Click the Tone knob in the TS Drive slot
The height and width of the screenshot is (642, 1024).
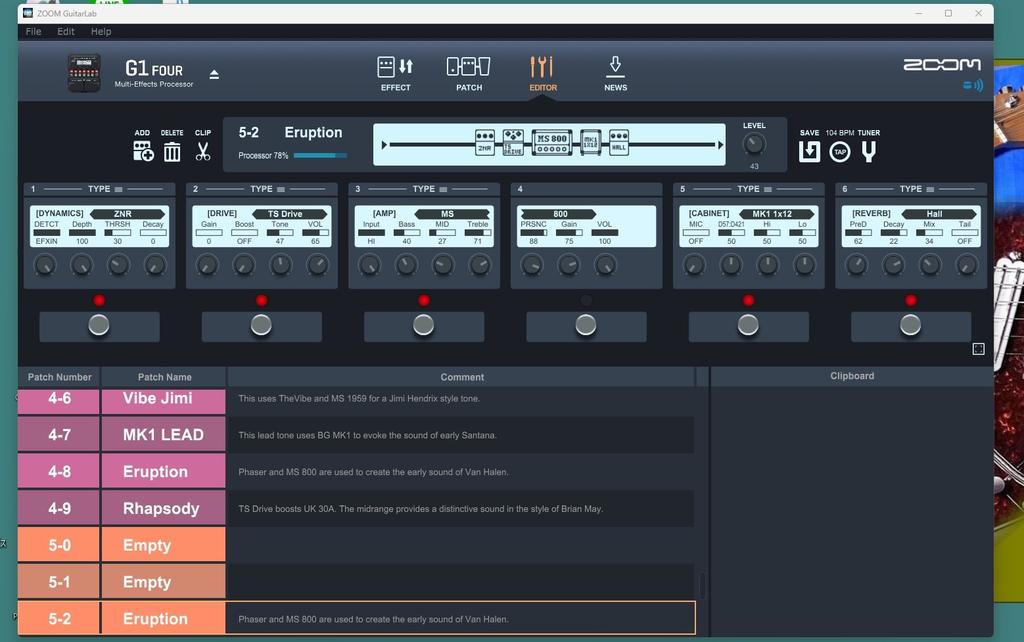click(x=281, y=265)
